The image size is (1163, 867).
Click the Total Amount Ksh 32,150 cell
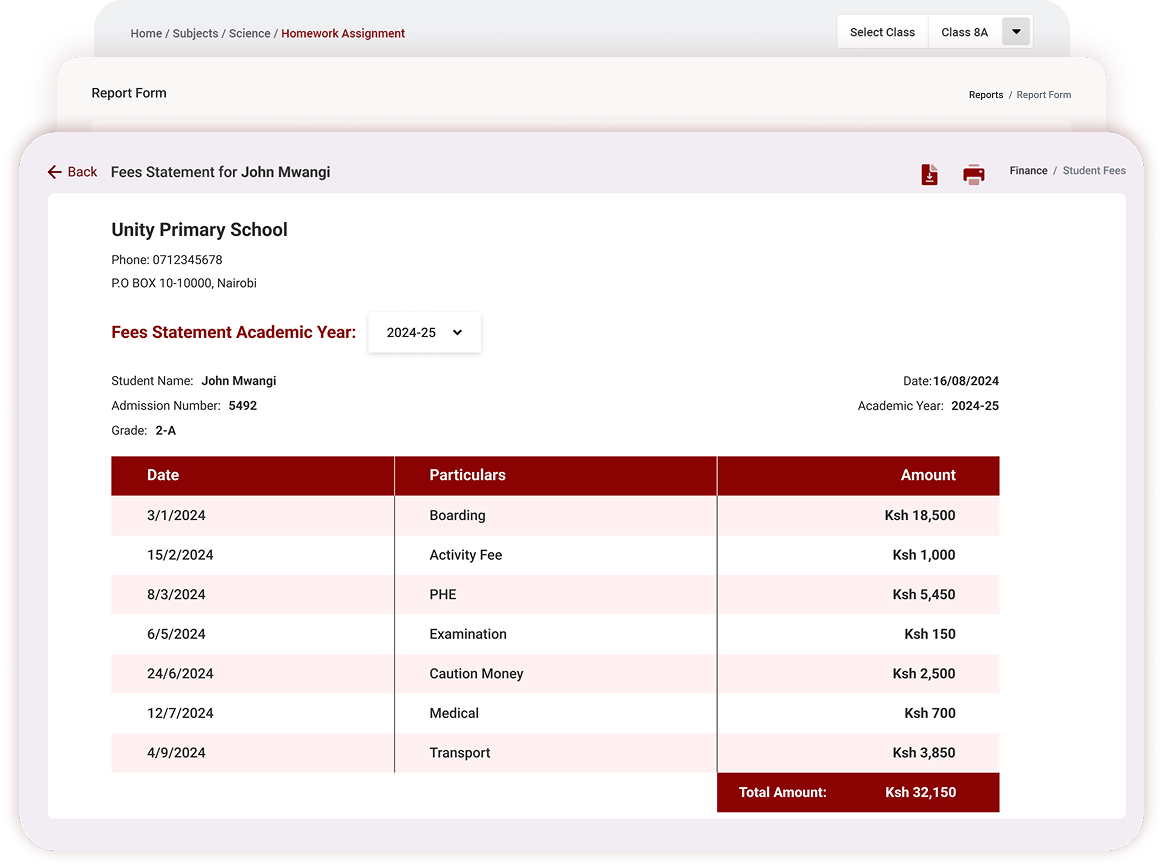pyautogui.click(x=857, y=793)
